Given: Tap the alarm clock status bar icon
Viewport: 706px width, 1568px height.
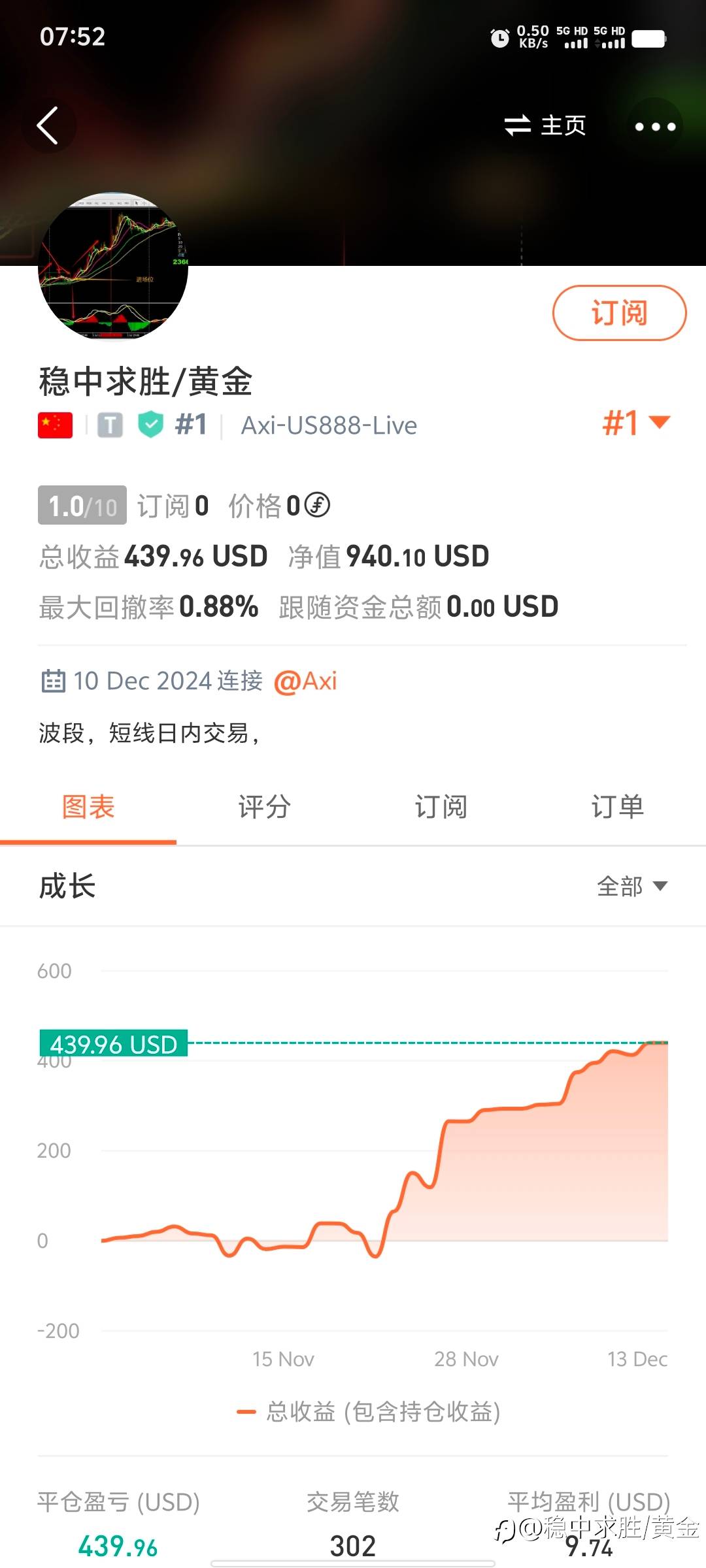Looking at the screenshot, I should 499,39.
